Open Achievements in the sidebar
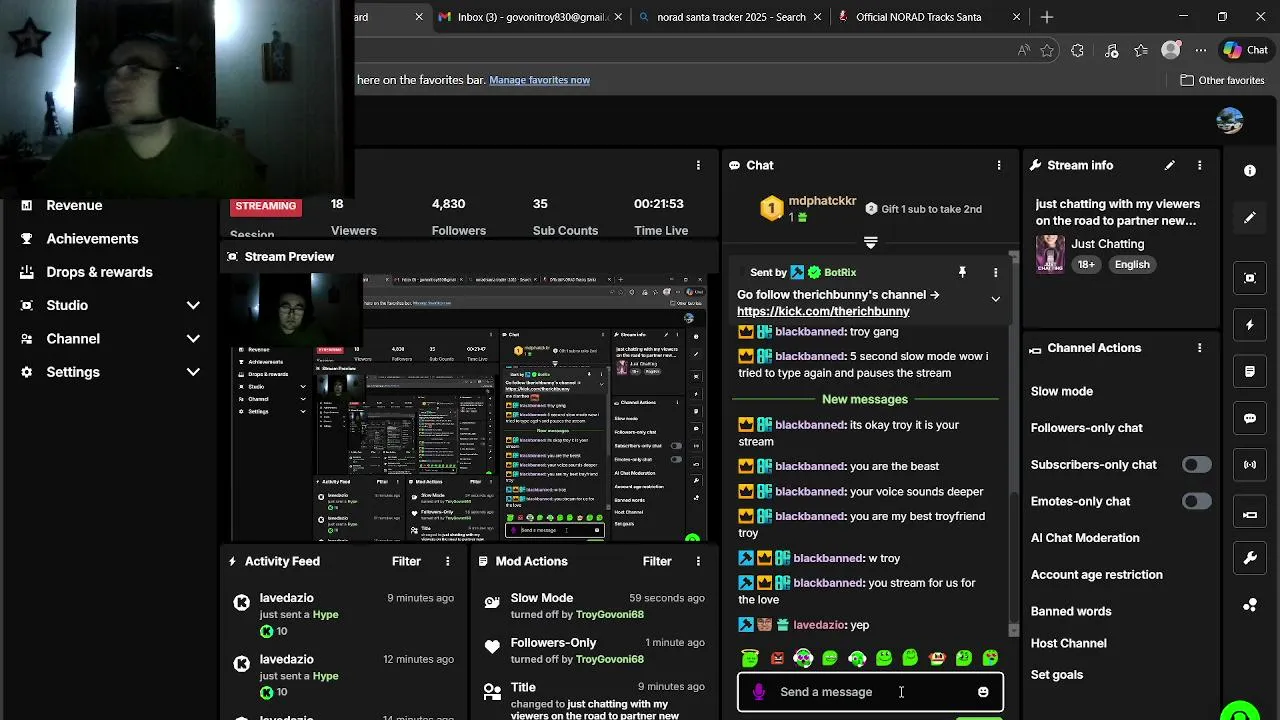 tap(92, 239)
